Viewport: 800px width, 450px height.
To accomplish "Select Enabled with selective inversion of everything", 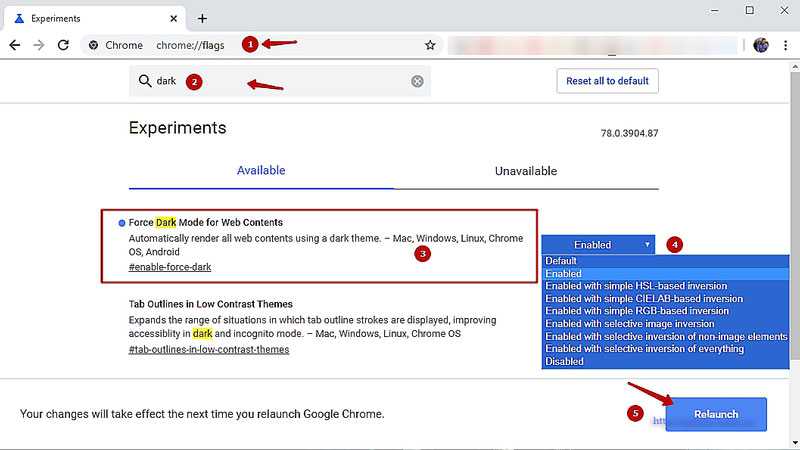I will click(665, 348).
